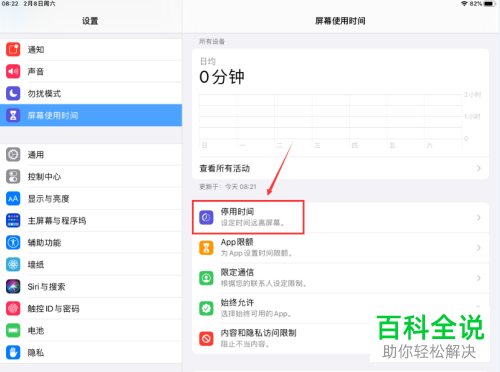Screen dimensions: 500x372
Task: Tap the 显示与亮度 AA icon
Action: 13,199
